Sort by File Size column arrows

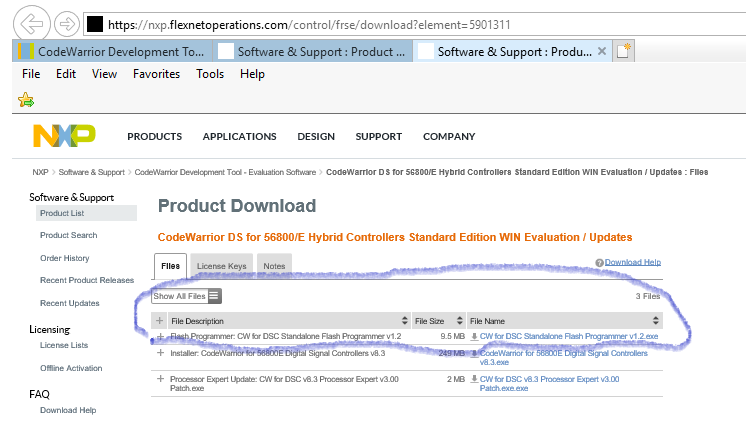coord(459,321)
